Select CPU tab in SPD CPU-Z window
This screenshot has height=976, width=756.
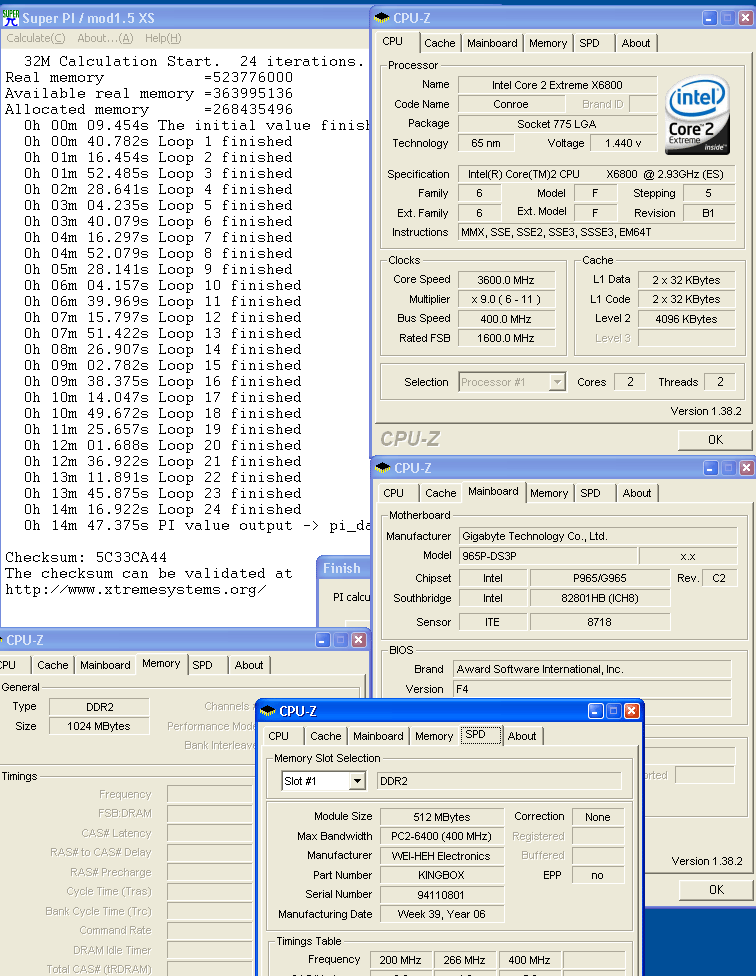[279, 736]
